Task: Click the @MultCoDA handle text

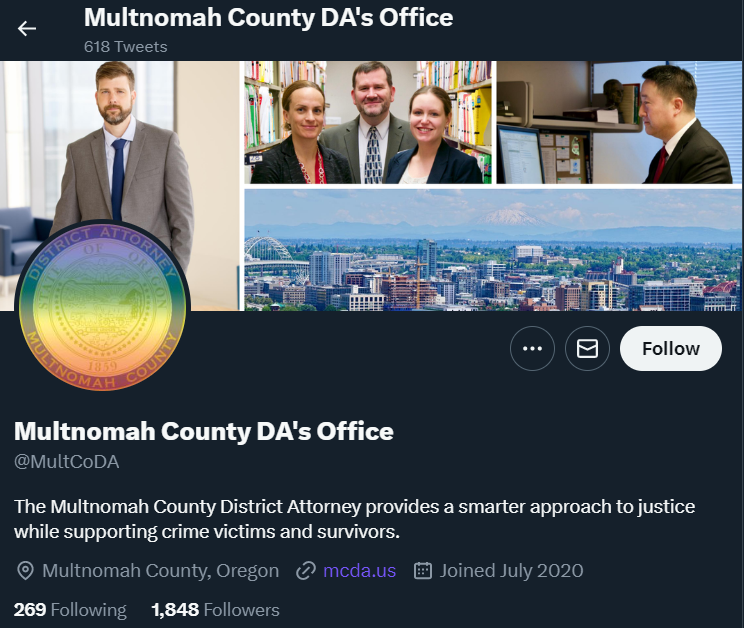Action: (66, 462)
